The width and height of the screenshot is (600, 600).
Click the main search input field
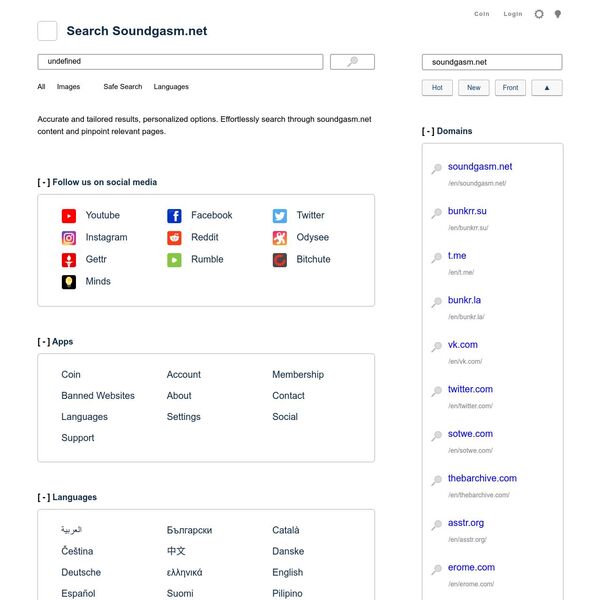coord(180,62)
